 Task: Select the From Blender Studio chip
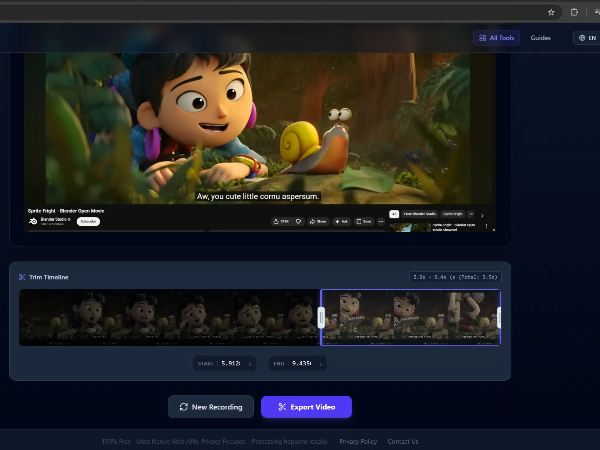click(x=419, y=214)
